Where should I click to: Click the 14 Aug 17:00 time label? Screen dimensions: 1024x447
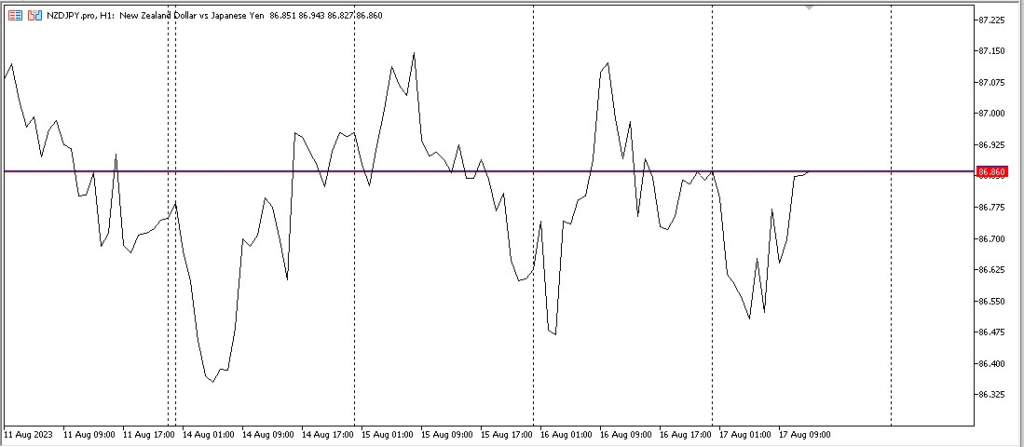[328, 435]
